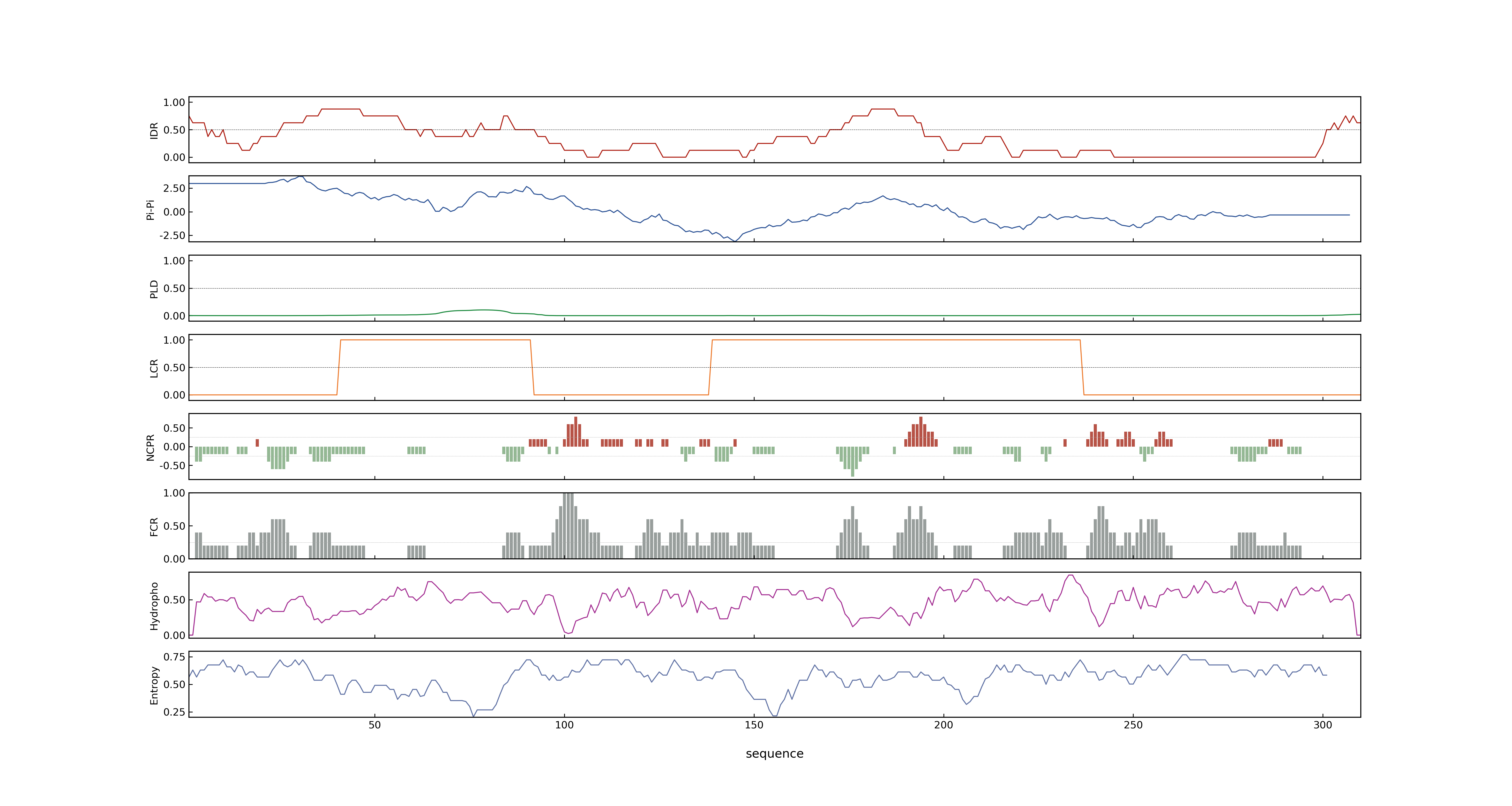Click the Pi-Pi axis label

(150, 209)
